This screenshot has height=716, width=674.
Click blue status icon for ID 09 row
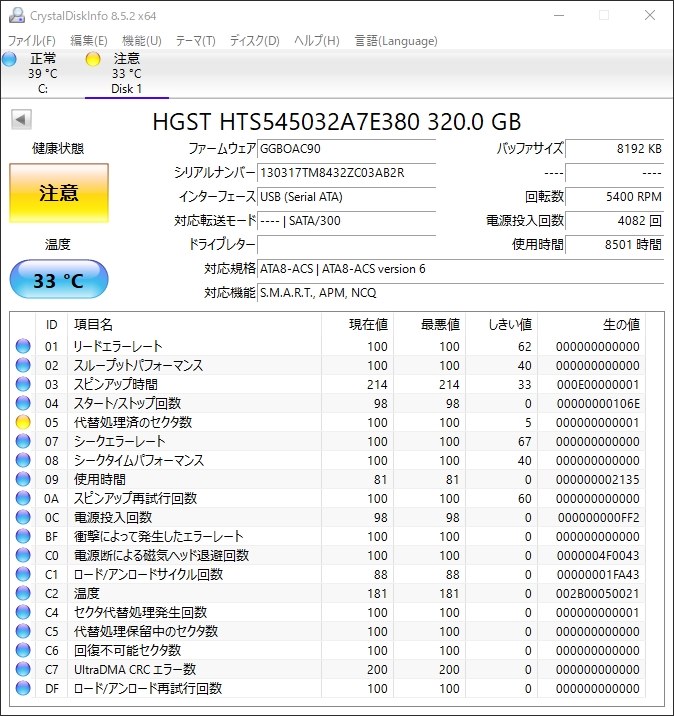pyautogui.click(x=23, y=479)
